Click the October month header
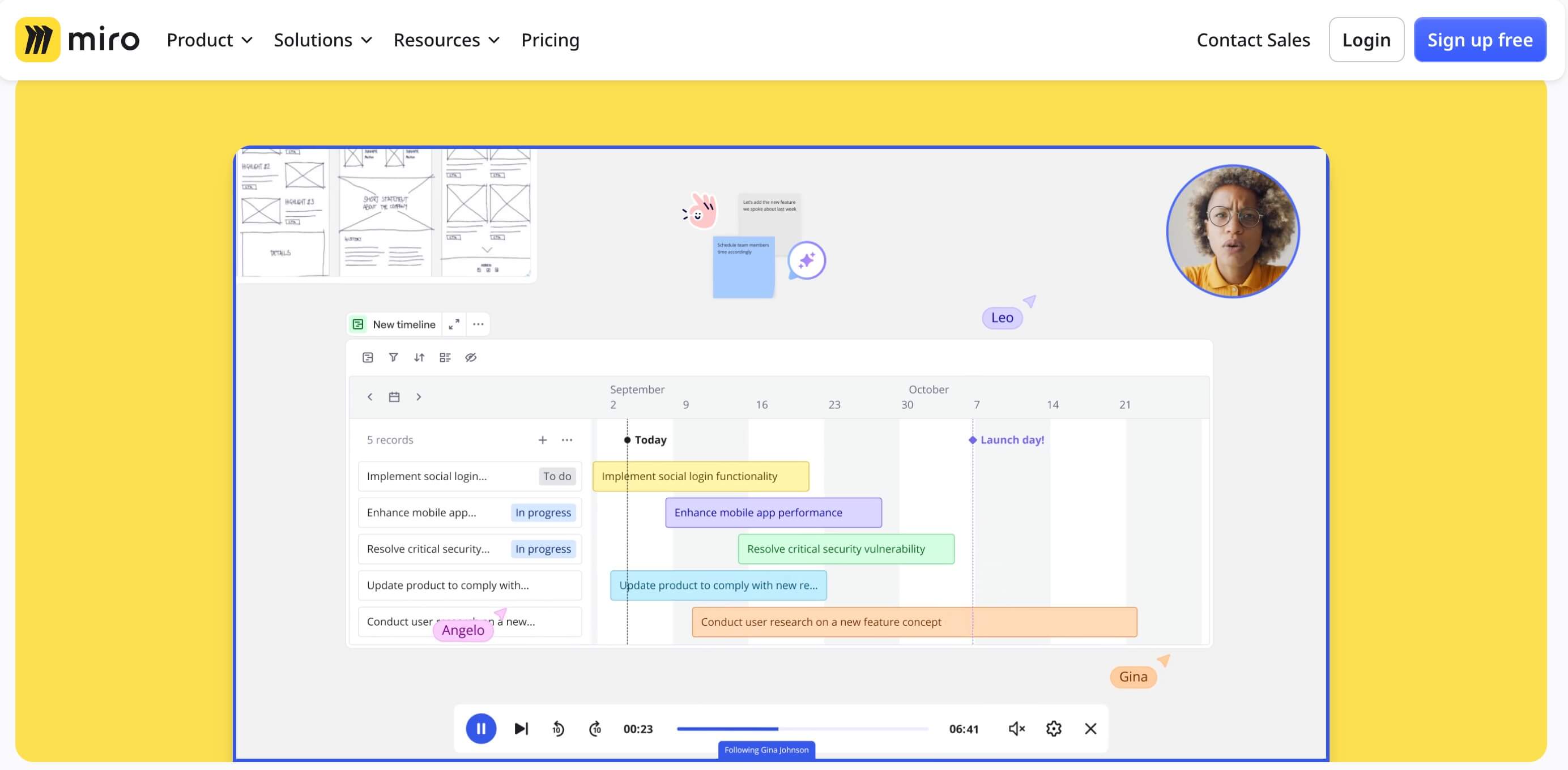The image size is (1568, 770). tap(928, 390)
